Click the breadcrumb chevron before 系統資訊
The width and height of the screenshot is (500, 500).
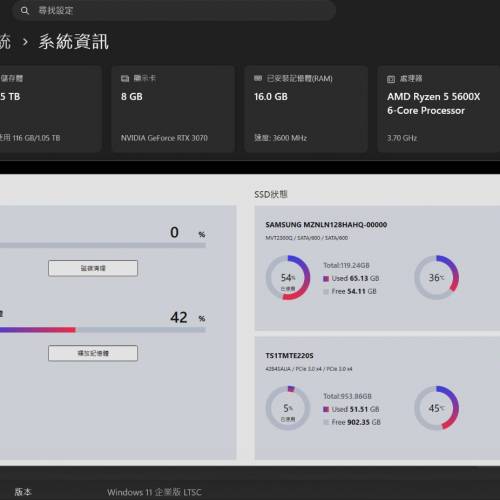(25, 42)
